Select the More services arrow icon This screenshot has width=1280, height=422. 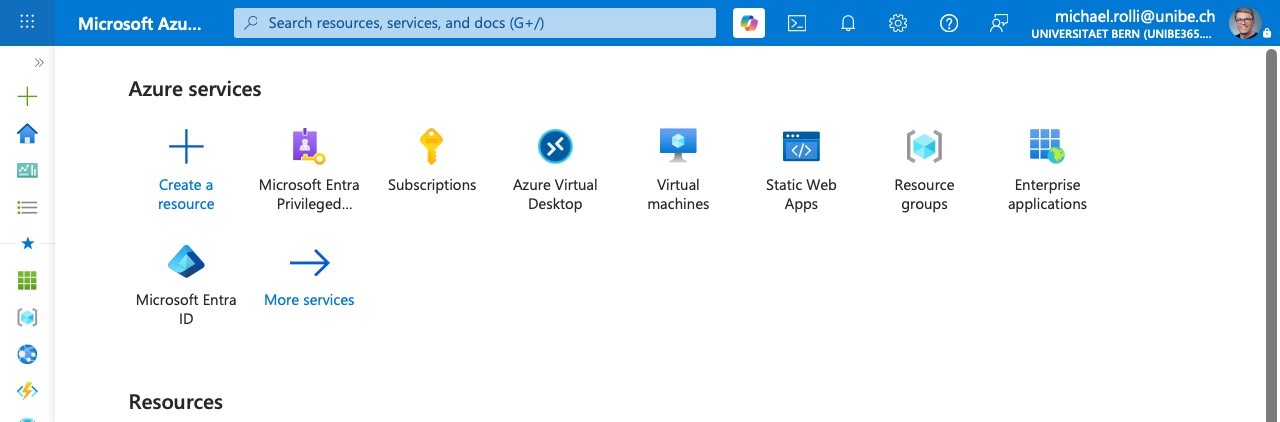pyautogui.click(x=309, y=263)
